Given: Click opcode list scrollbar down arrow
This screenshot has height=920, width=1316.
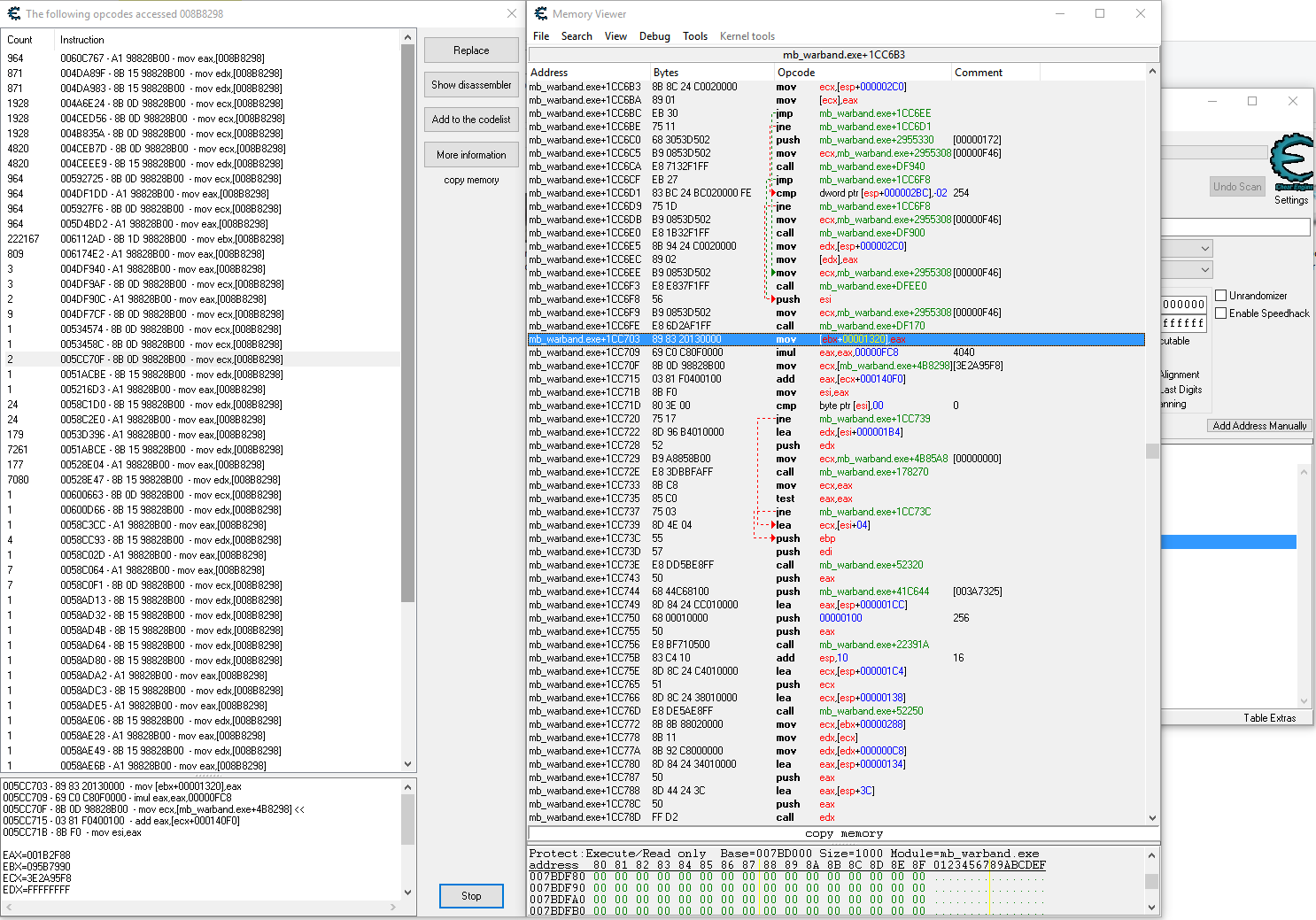Looking at the screenshot, I should pos(408,764).
